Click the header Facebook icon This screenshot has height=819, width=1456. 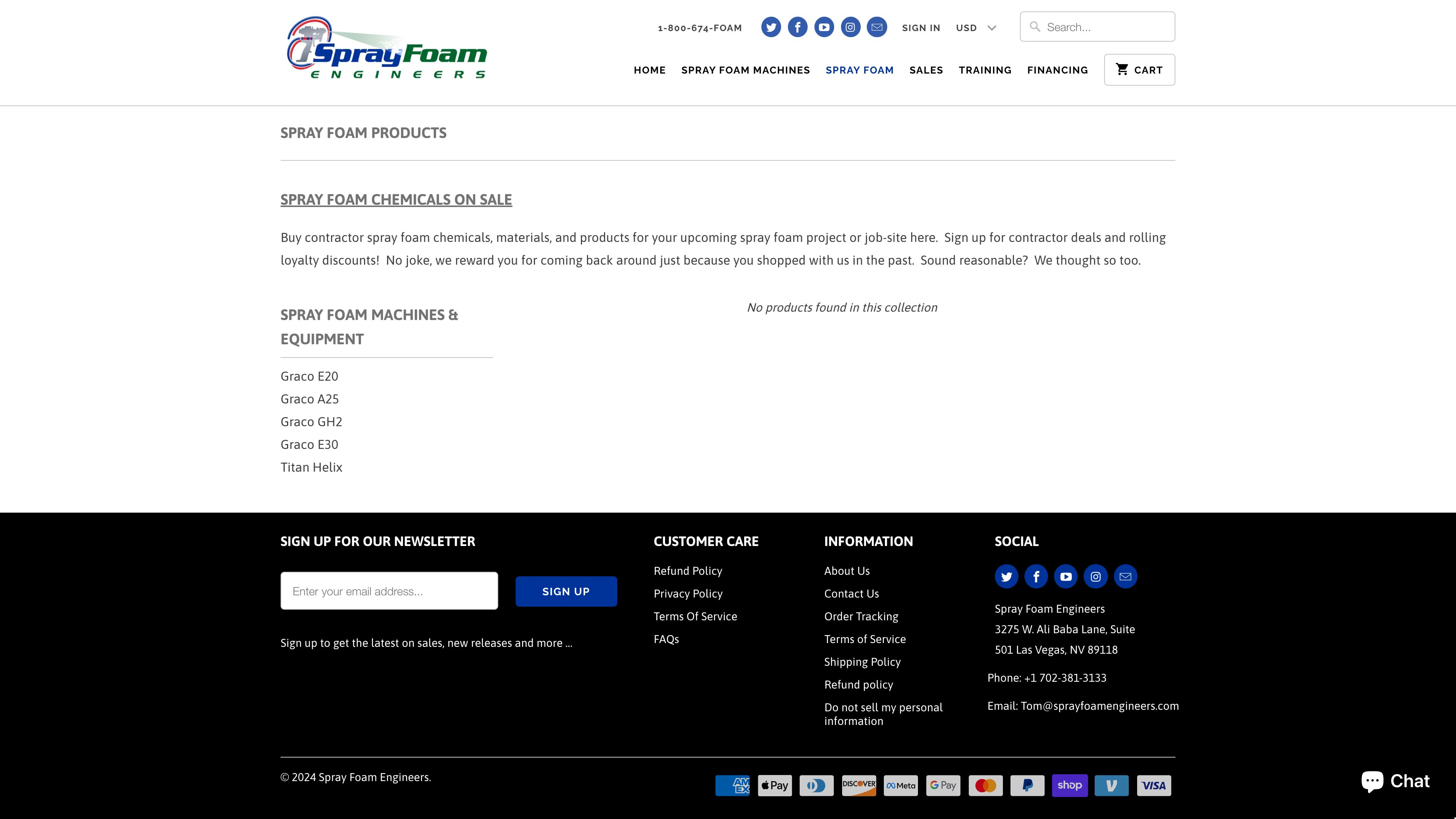point(797,27)
